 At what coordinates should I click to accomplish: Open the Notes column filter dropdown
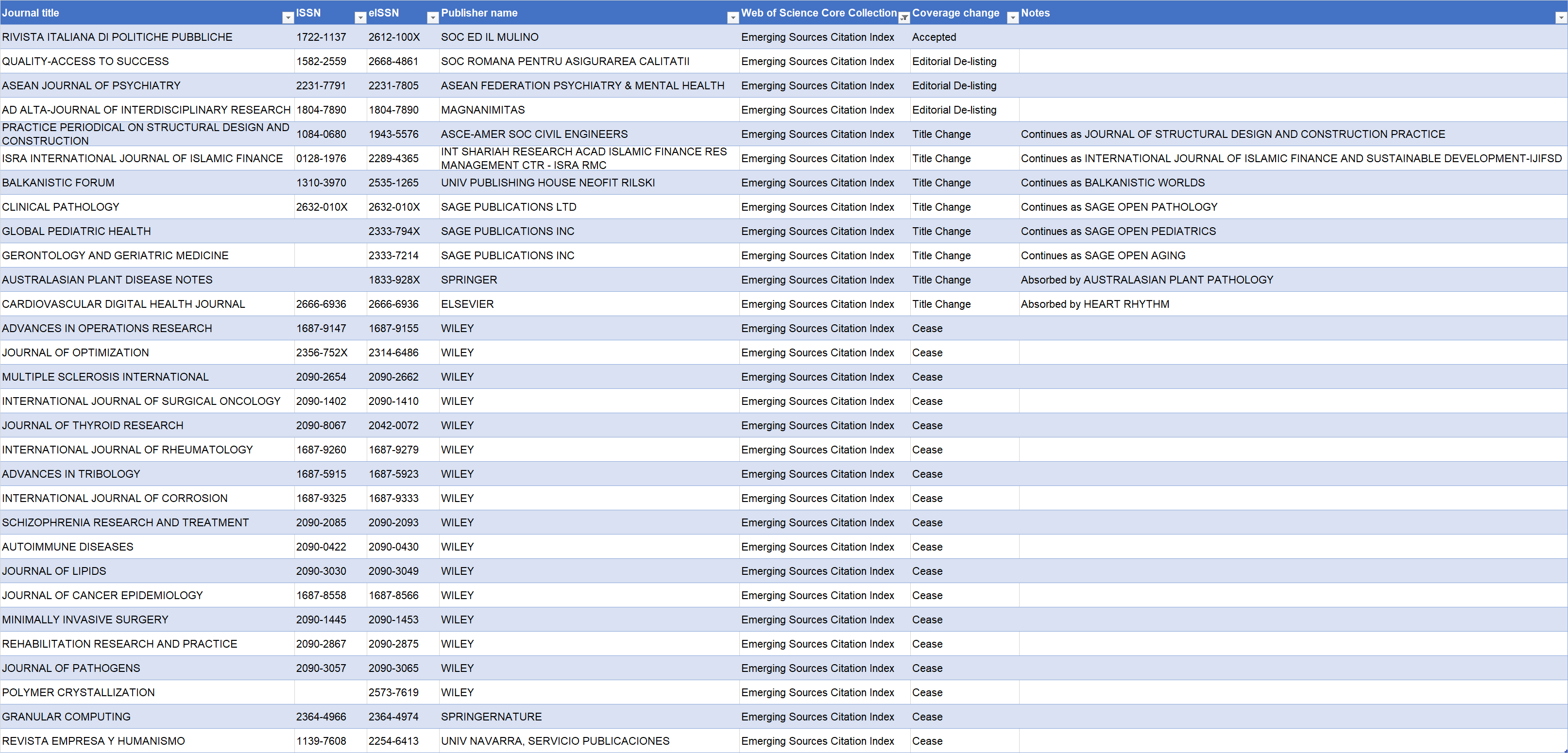click(1561, 18)
